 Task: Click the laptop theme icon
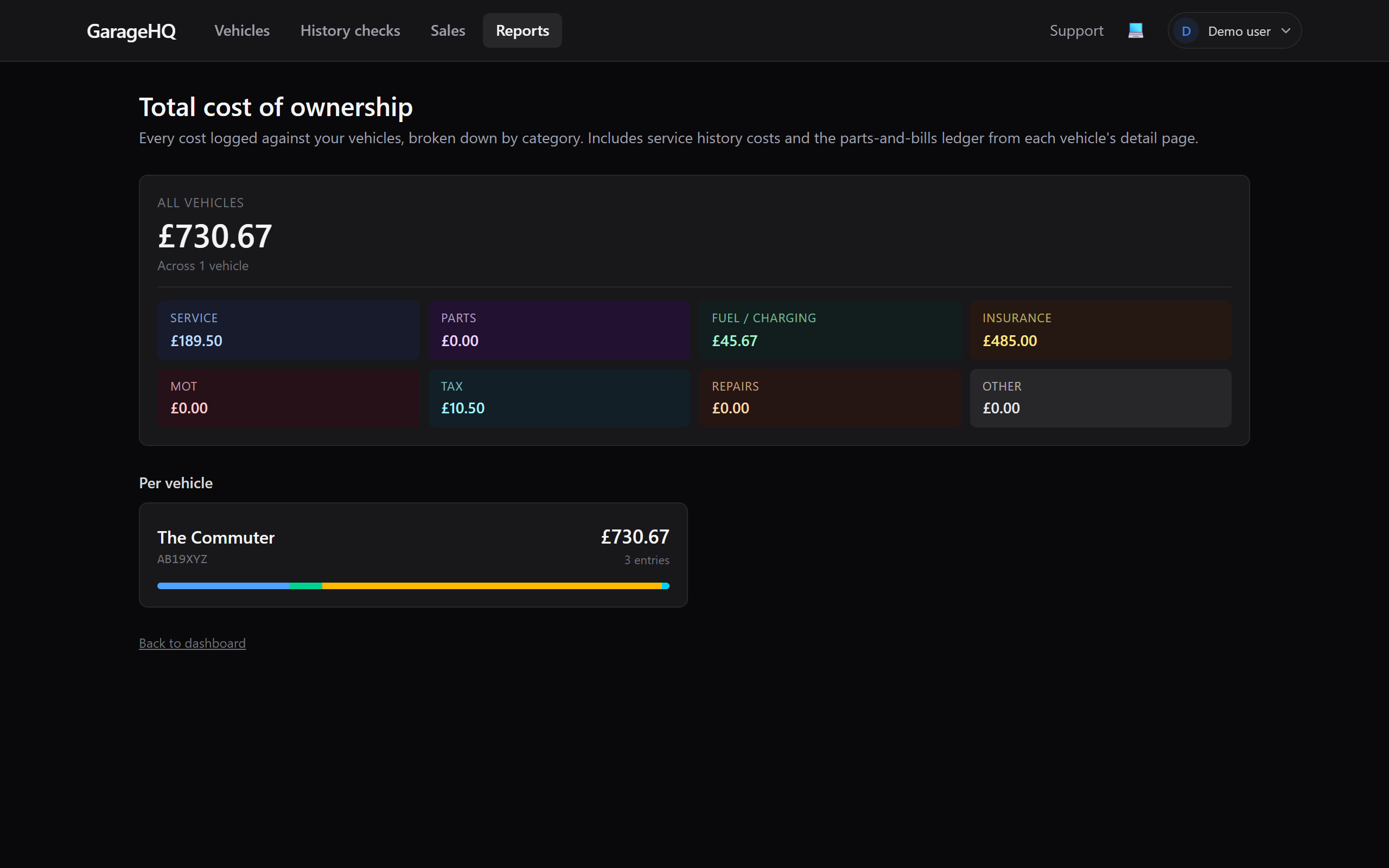coord(1135,30)
